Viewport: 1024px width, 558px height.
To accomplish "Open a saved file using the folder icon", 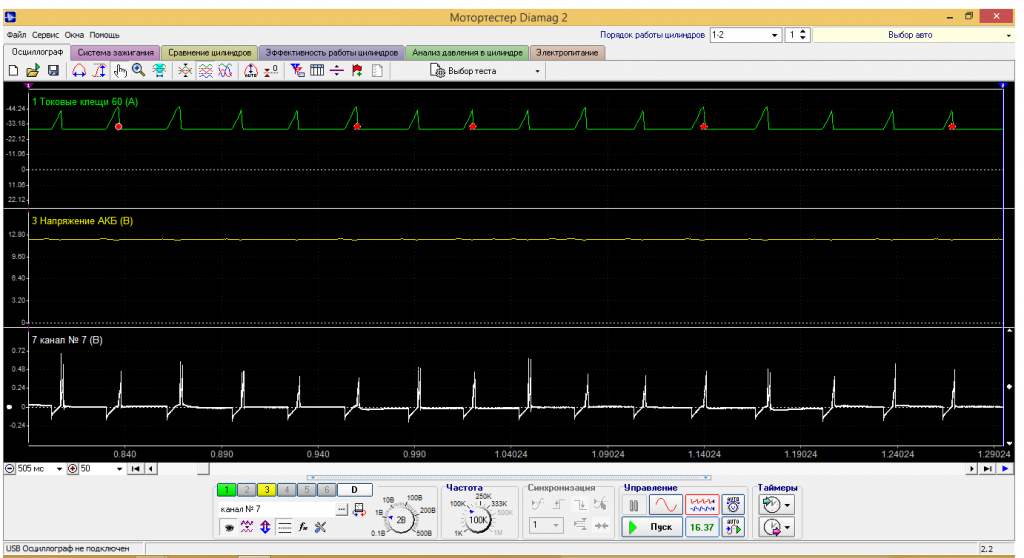I will (x=33, y=71).
